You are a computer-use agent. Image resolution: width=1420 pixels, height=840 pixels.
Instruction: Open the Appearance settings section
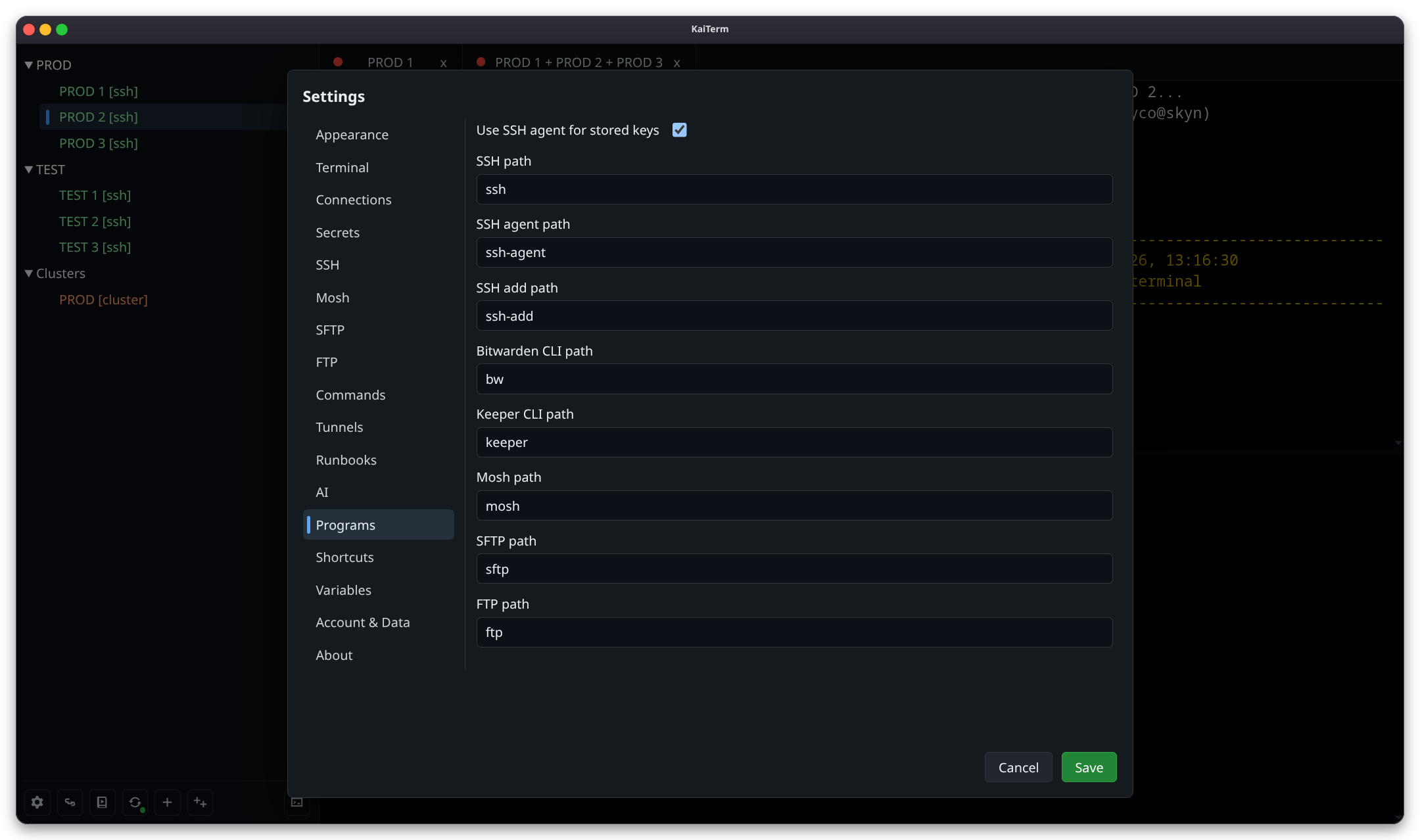(x=379, y=135)
